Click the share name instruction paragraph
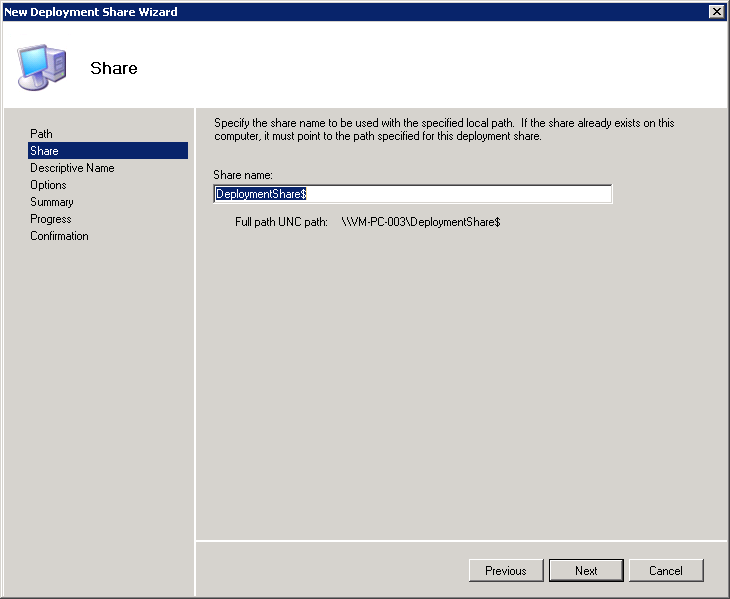This screenshot has width=730, height=599. [x=444, y=130]
